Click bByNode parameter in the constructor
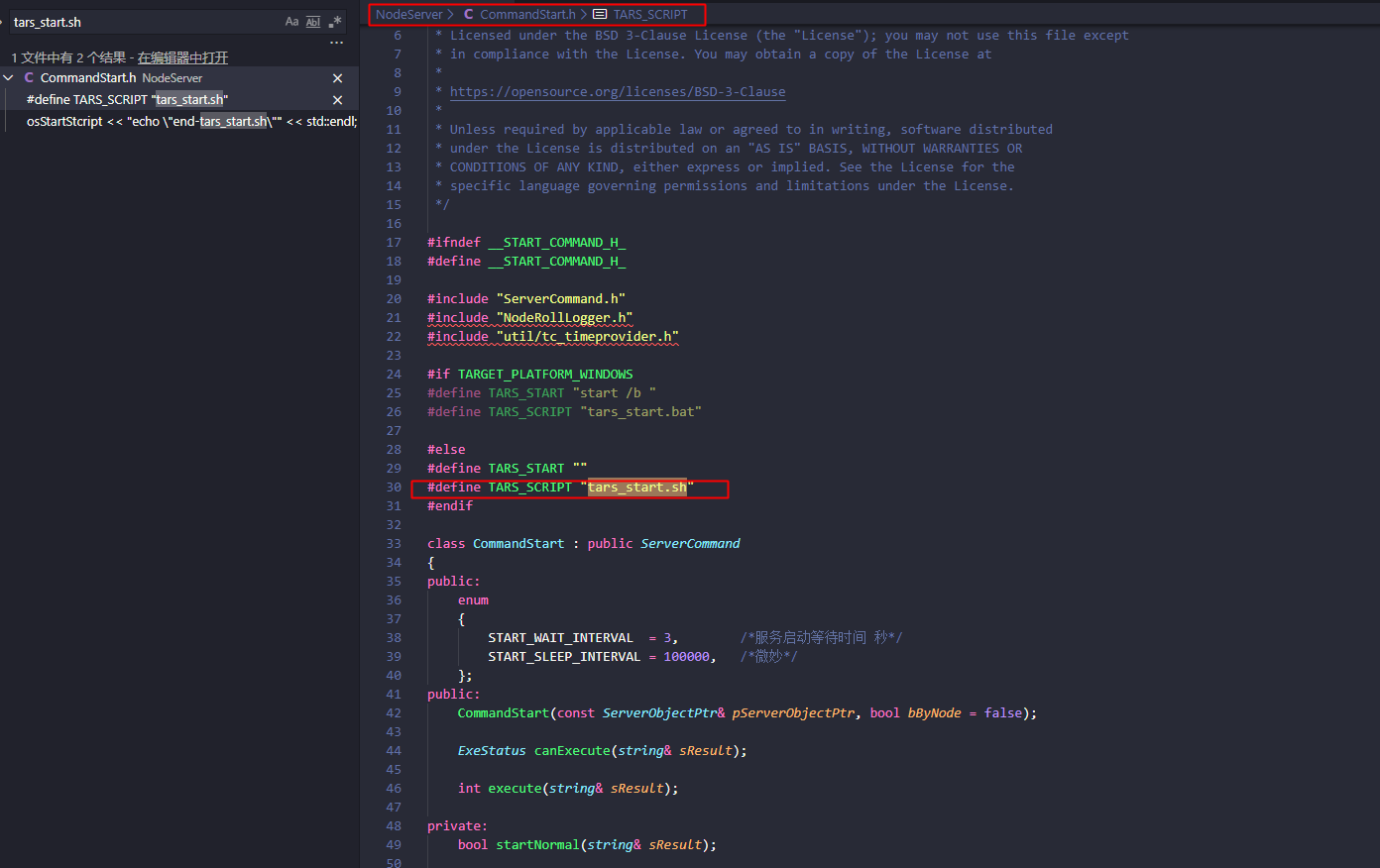The width and height of the screenshot is (1380, 868). click(x=934, y=713)
